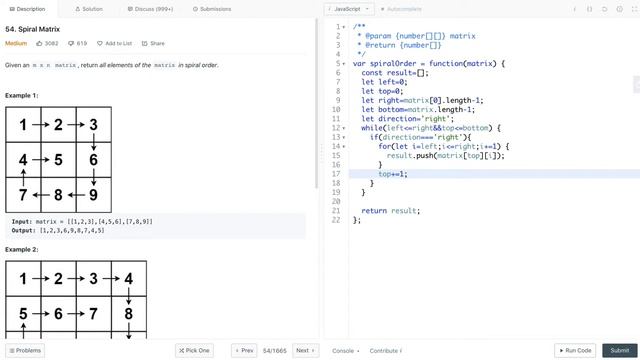Click the Medium difficulty label
This screenshot has width=640, height=360.
coord(16,43)
